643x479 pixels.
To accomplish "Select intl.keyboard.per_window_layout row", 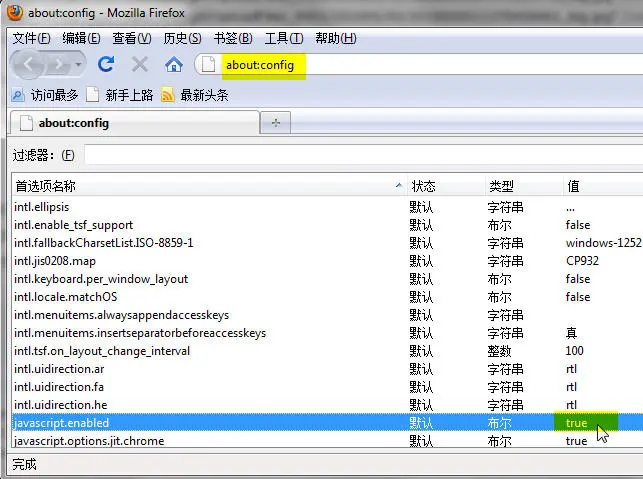I will tap(327, 279).
